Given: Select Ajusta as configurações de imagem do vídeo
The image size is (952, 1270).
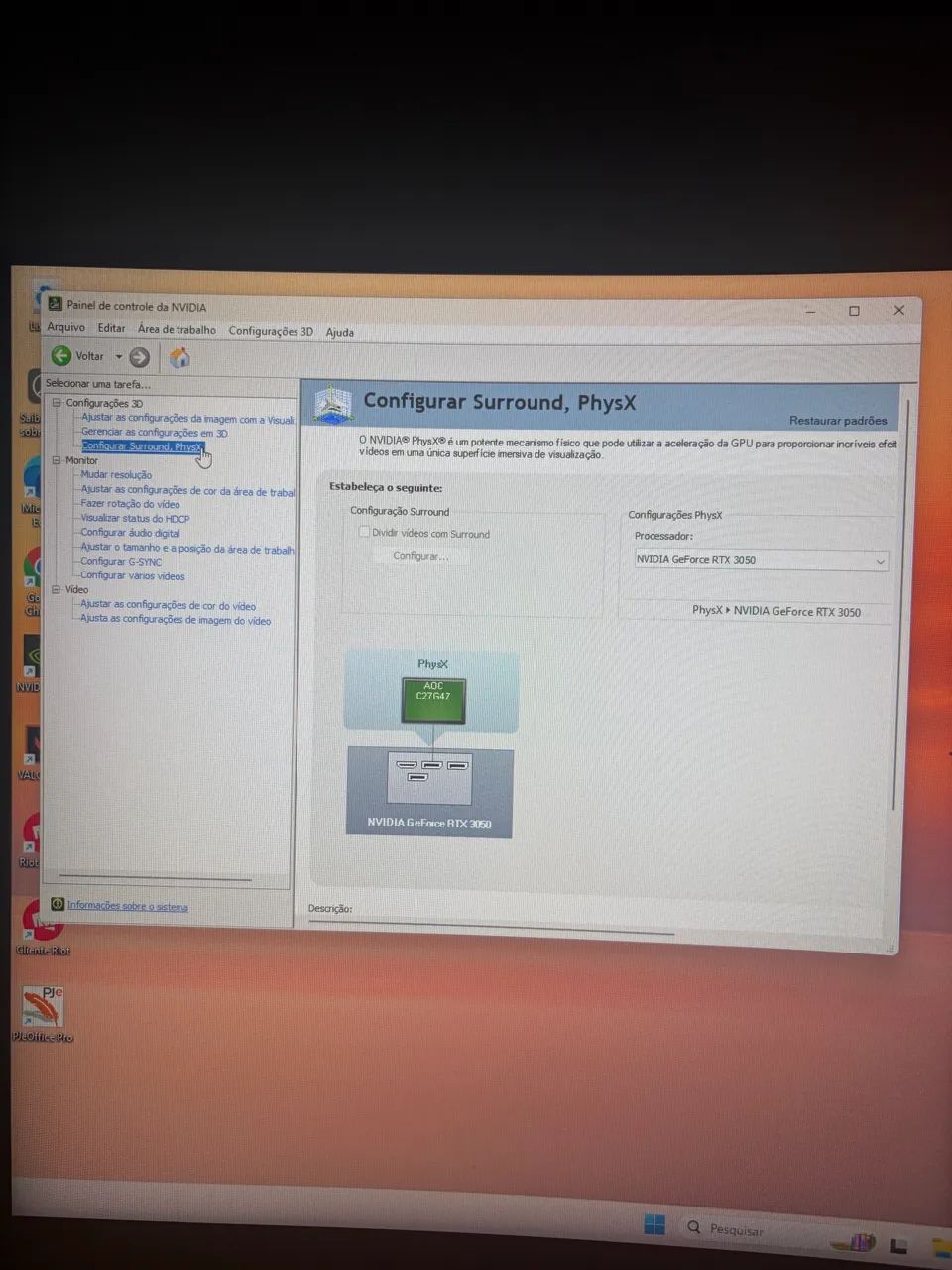Looking at the screenshot, I should pyautogui.click(x=176, y=620).
